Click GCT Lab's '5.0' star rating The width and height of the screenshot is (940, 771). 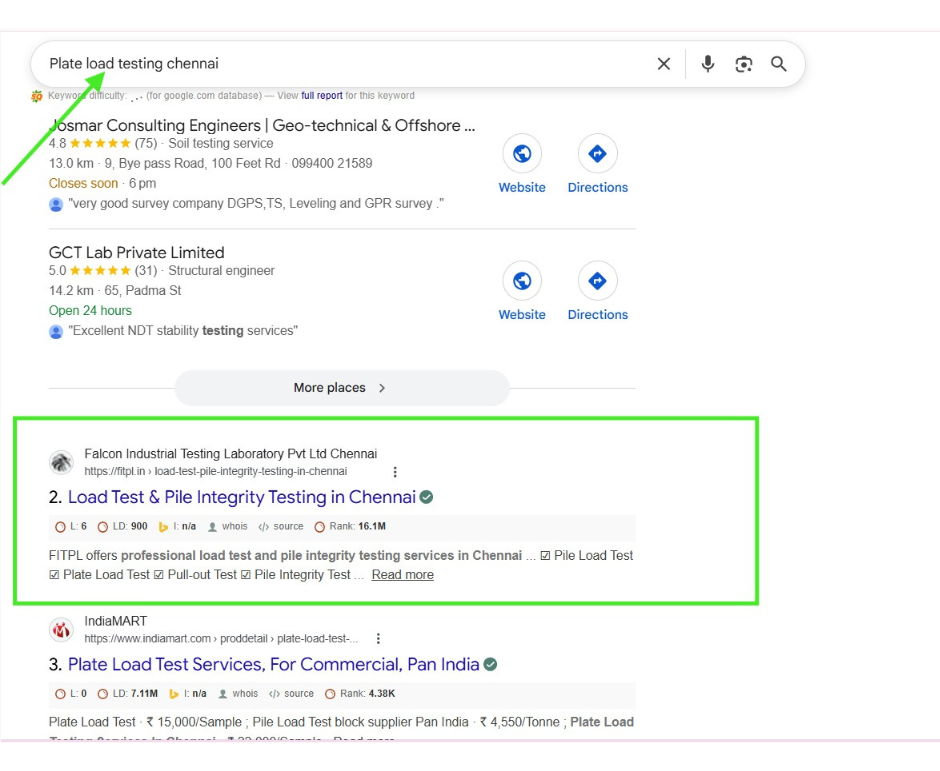tap(90, 270)
